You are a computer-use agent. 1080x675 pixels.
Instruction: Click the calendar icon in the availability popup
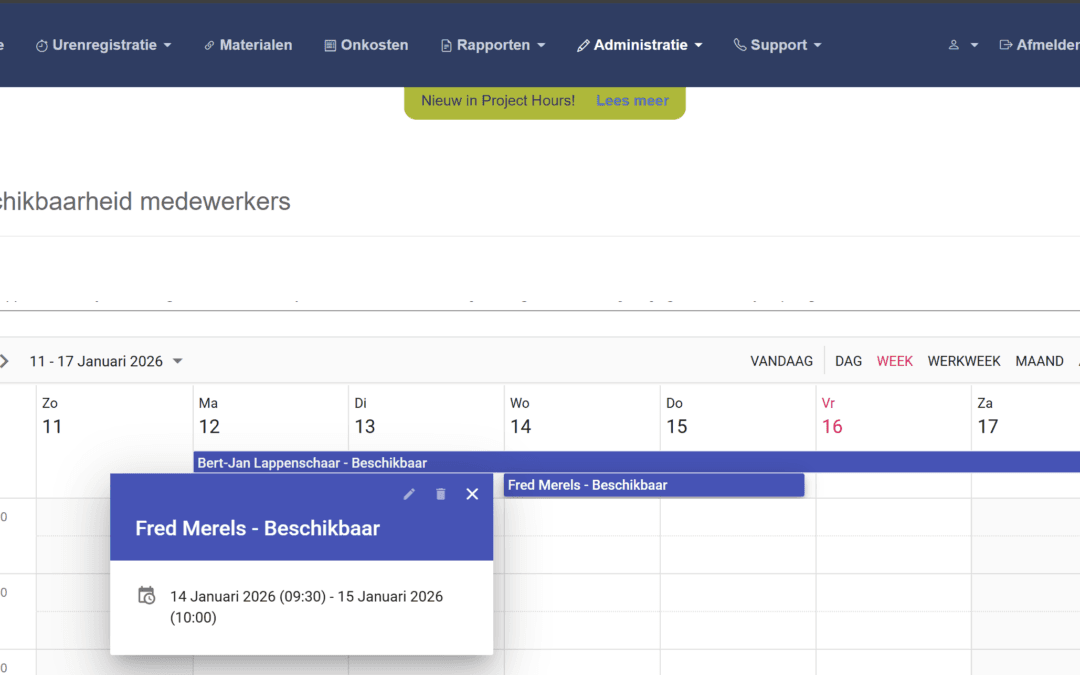click(147, 595)
